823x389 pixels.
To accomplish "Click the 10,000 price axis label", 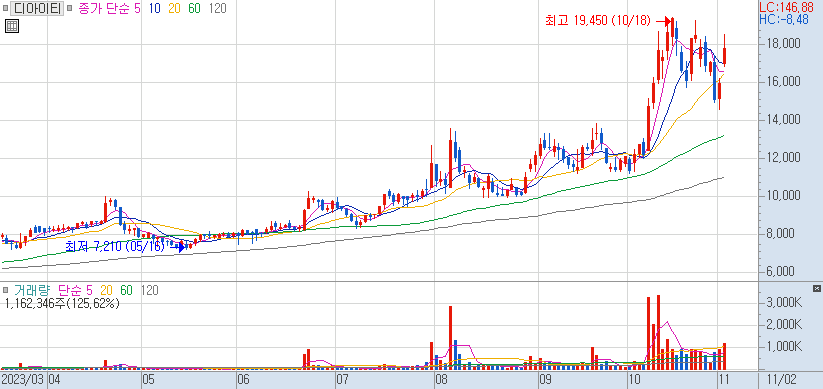I will (783, 196).
